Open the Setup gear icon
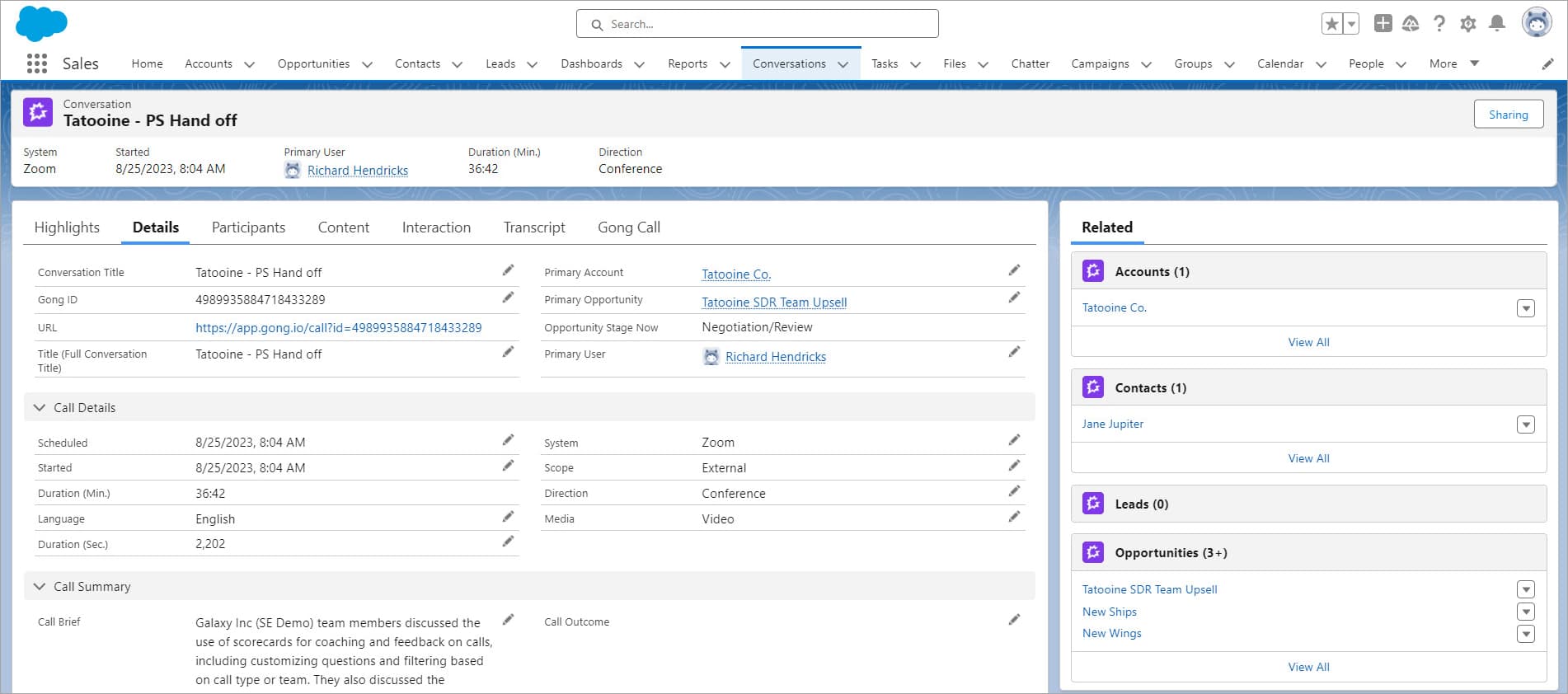 click(1468, 24)
